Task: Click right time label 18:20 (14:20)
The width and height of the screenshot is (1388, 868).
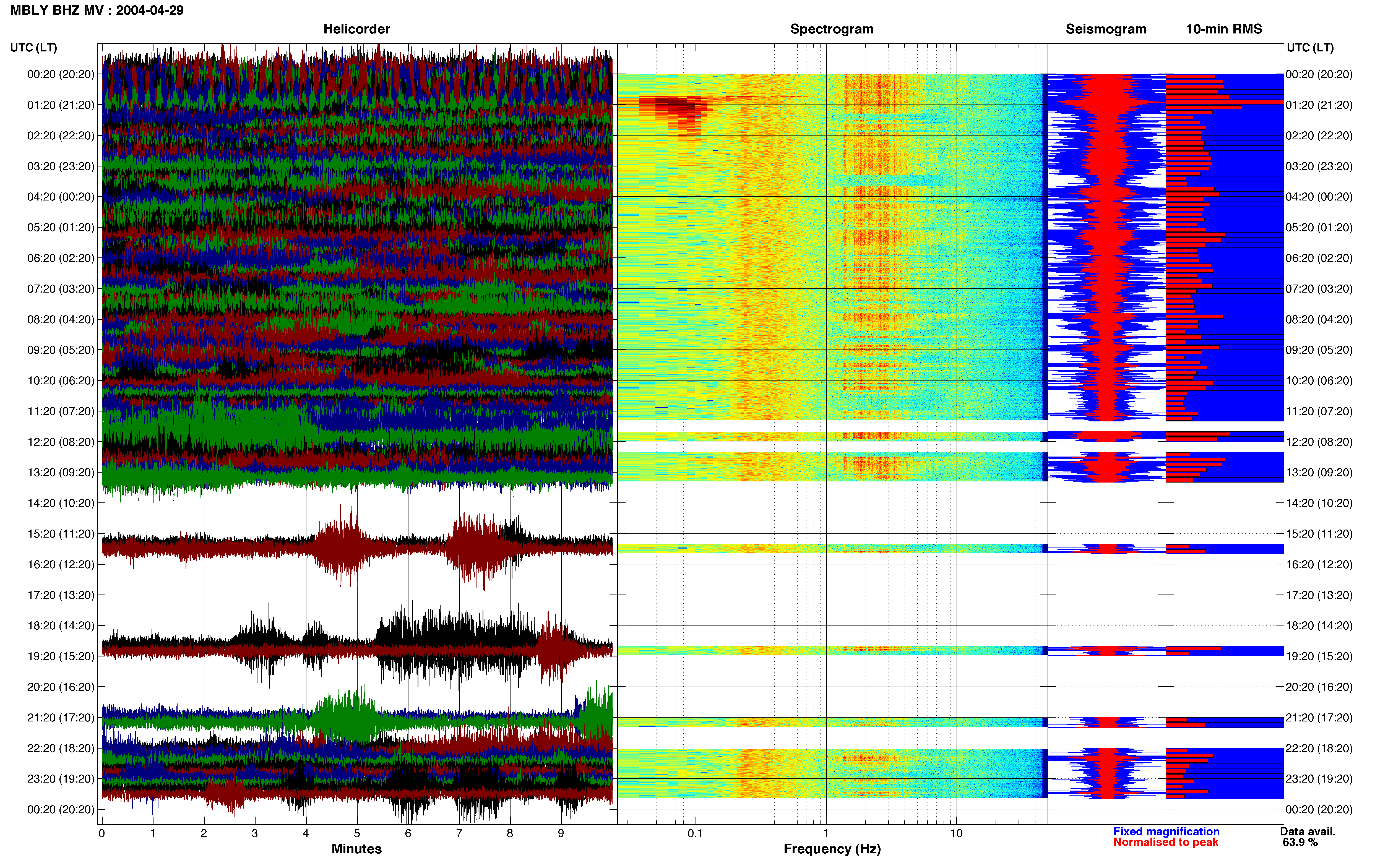Action: tap(1319, 626)
